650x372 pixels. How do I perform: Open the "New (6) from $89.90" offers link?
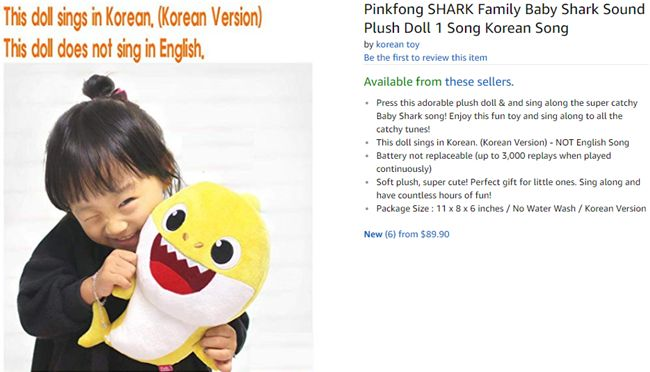coord(406,234)
